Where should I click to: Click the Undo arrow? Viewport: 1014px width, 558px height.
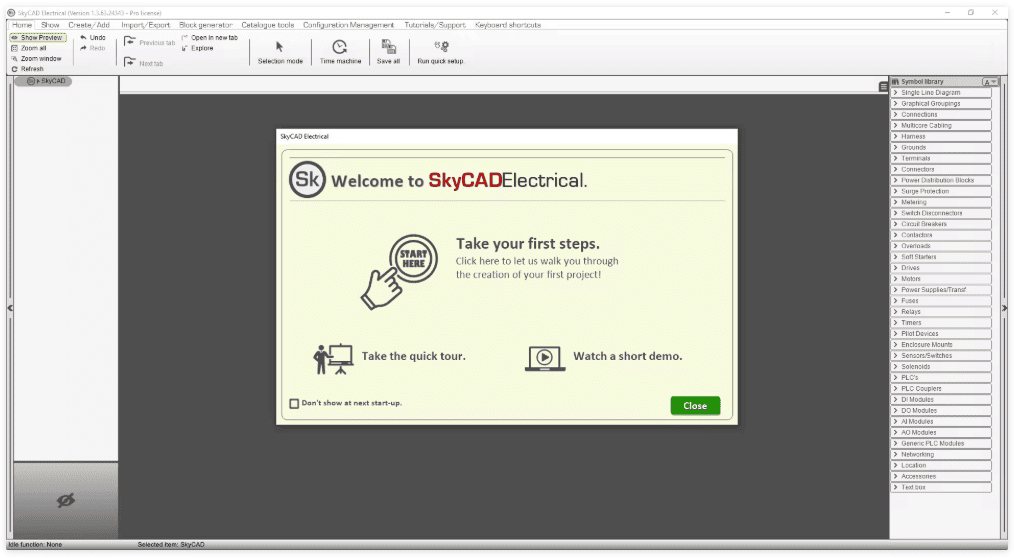pos(83,38)
